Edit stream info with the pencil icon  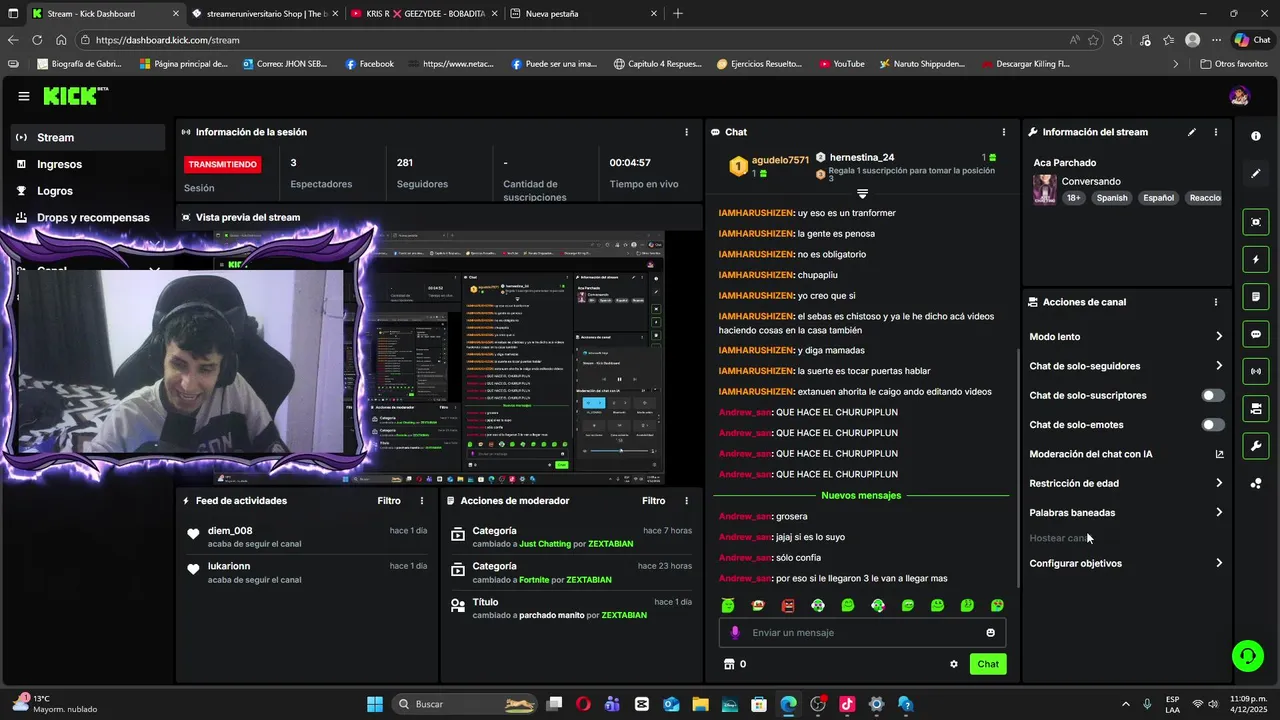(1191, 132)
